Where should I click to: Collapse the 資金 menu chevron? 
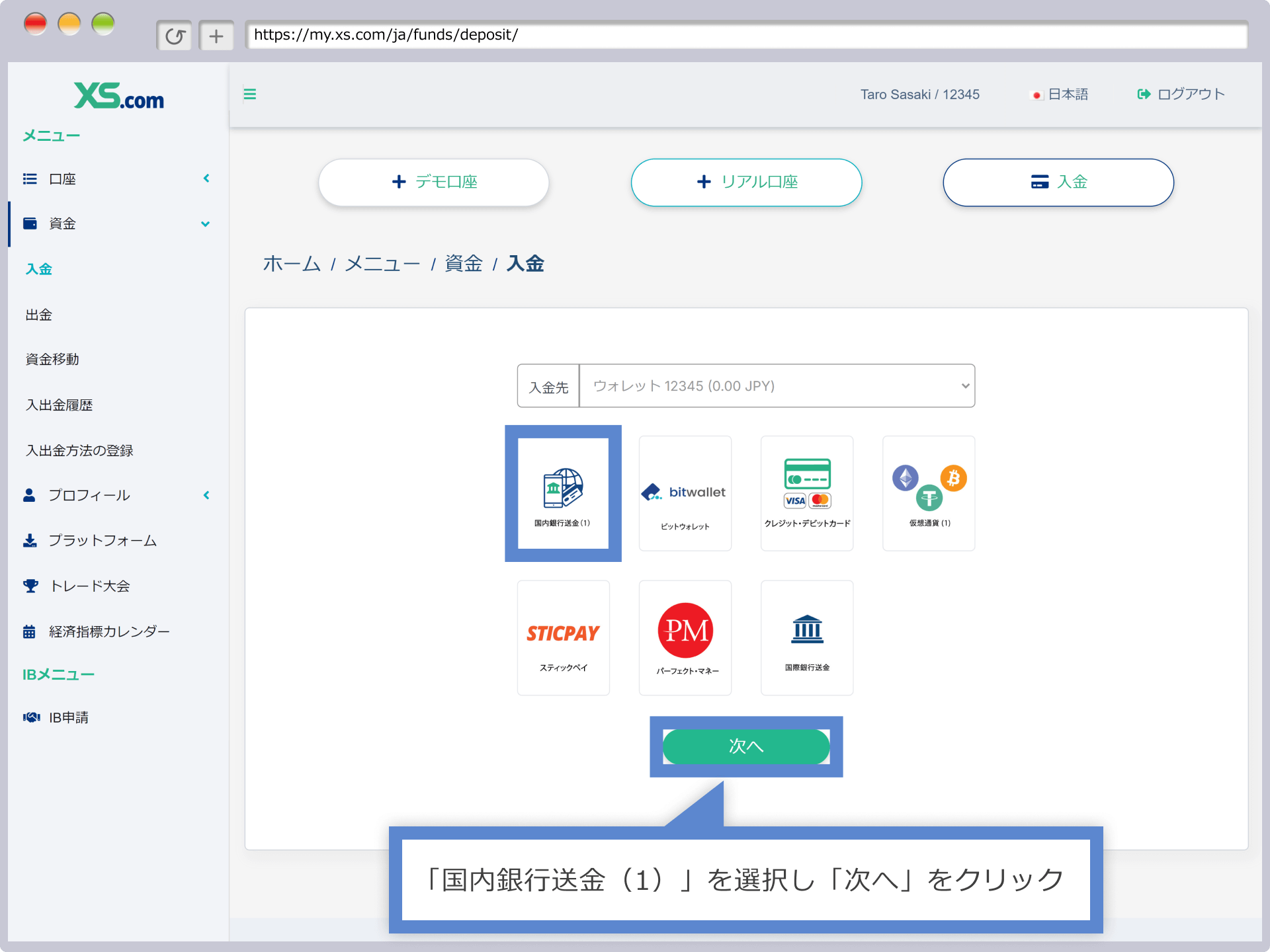pos(206,224)
